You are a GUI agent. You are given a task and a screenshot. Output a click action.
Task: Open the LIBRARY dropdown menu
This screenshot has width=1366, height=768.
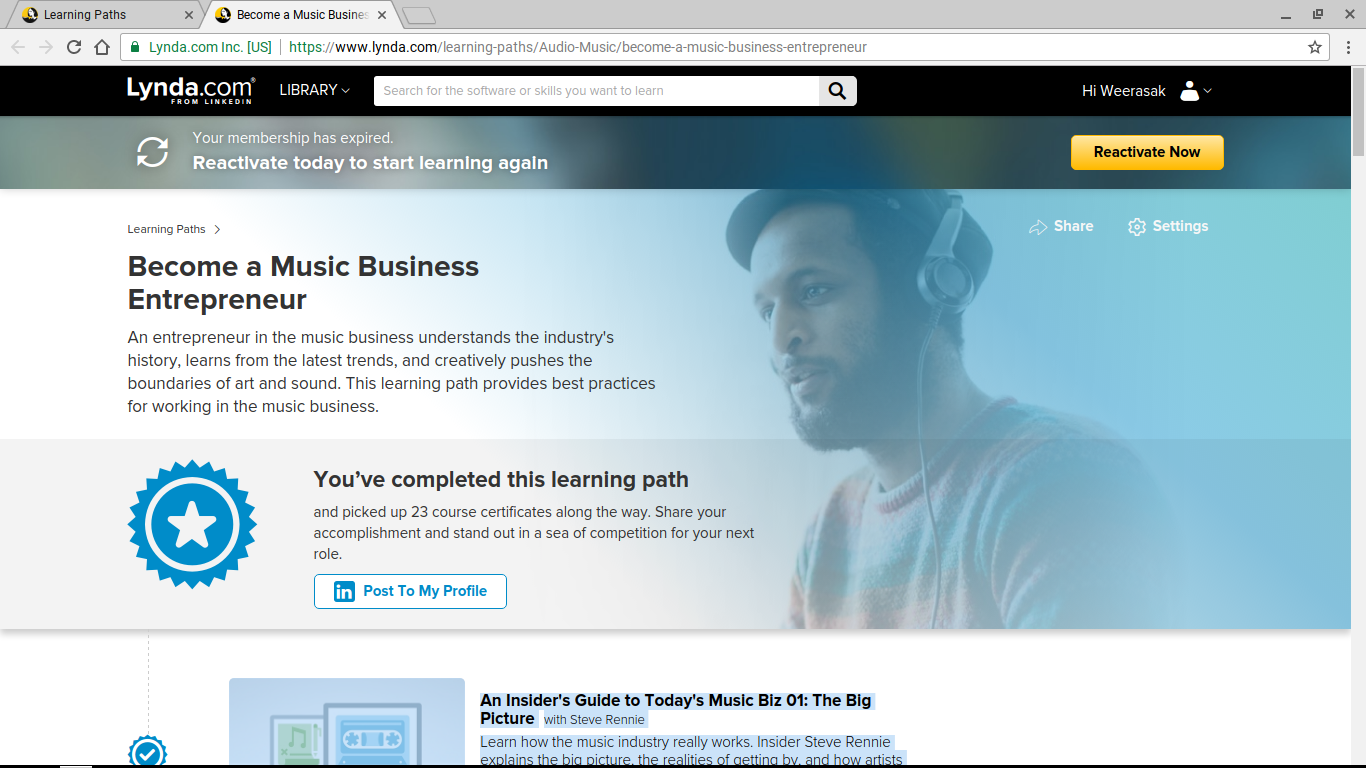(314, 90)
